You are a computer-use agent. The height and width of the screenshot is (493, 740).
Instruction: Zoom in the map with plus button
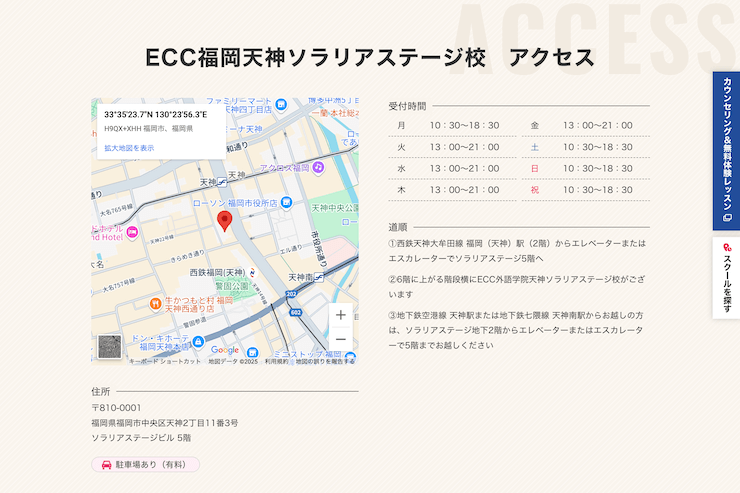coord(341,315)
